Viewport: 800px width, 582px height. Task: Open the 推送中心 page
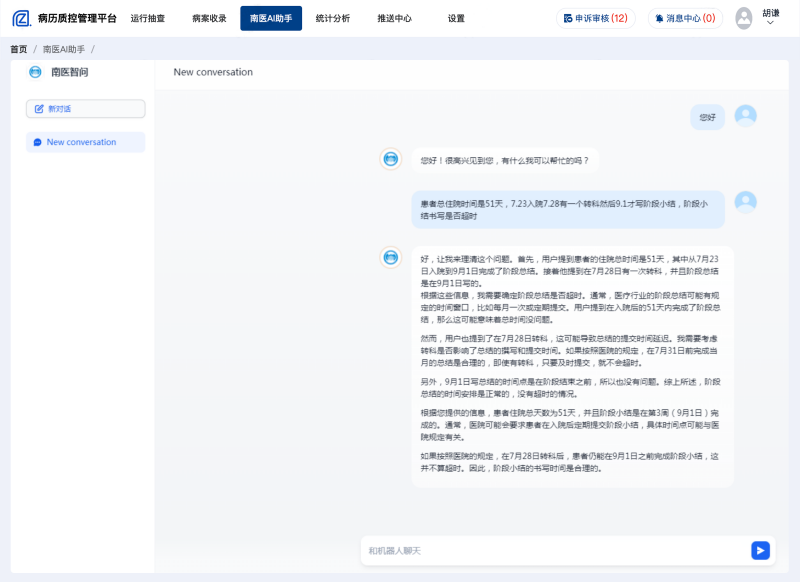(x=394, y=18)
